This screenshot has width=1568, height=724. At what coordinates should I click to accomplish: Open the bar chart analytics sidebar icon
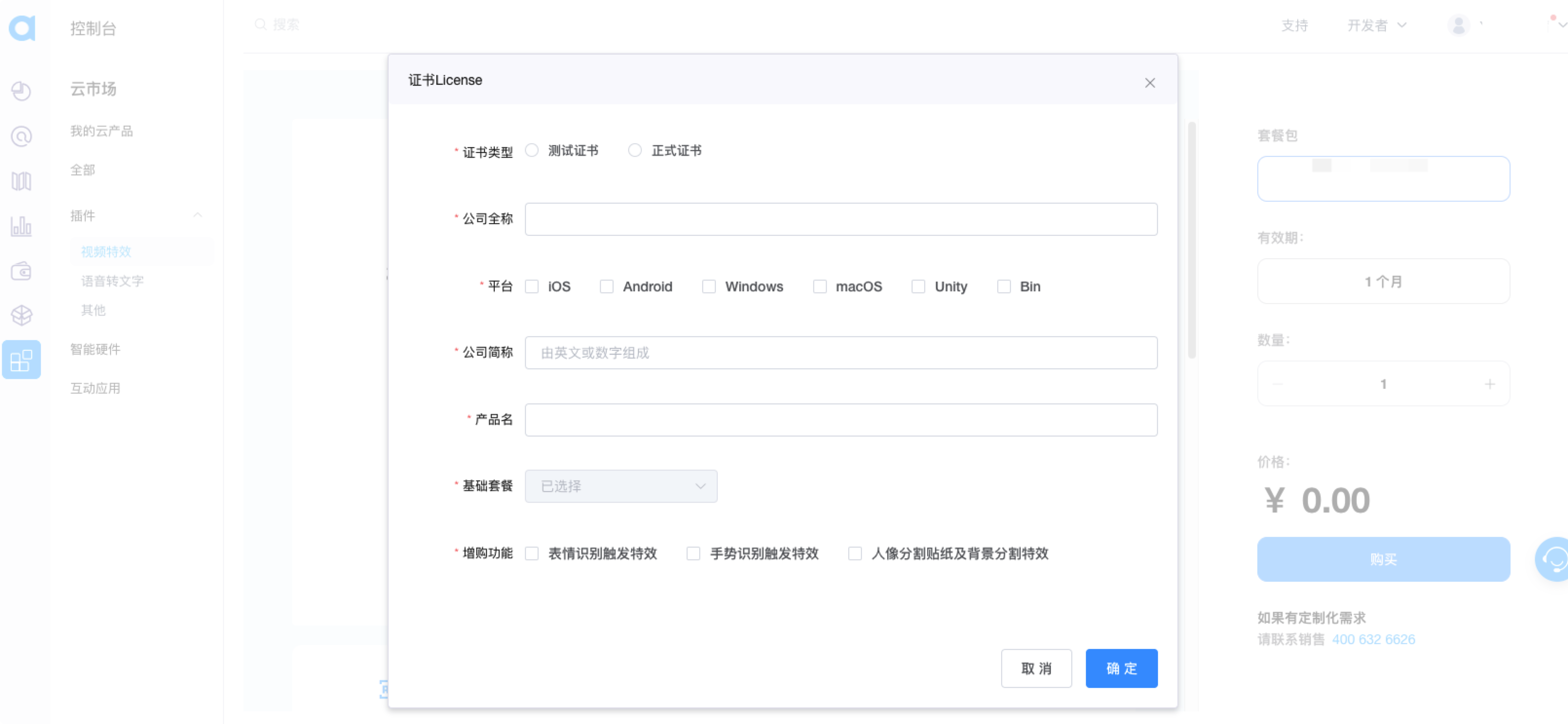(x=21, y=226)
